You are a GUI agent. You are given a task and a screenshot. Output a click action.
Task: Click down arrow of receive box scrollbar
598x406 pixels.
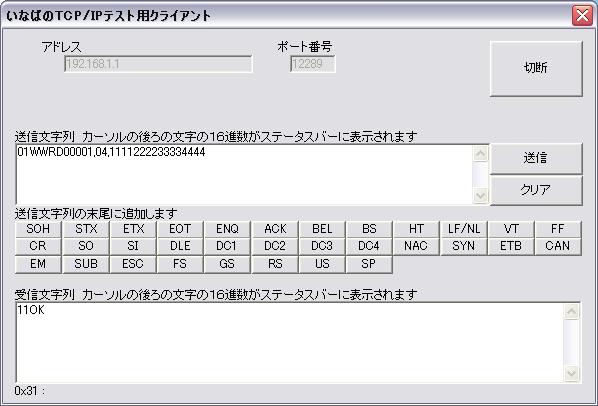tap(571, 373)
